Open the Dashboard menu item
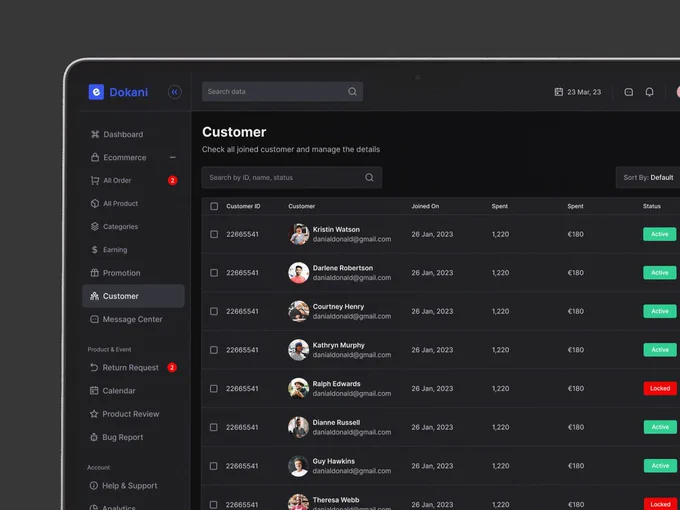This screenshot has height=510, width=680. click(x=132, y=134)
